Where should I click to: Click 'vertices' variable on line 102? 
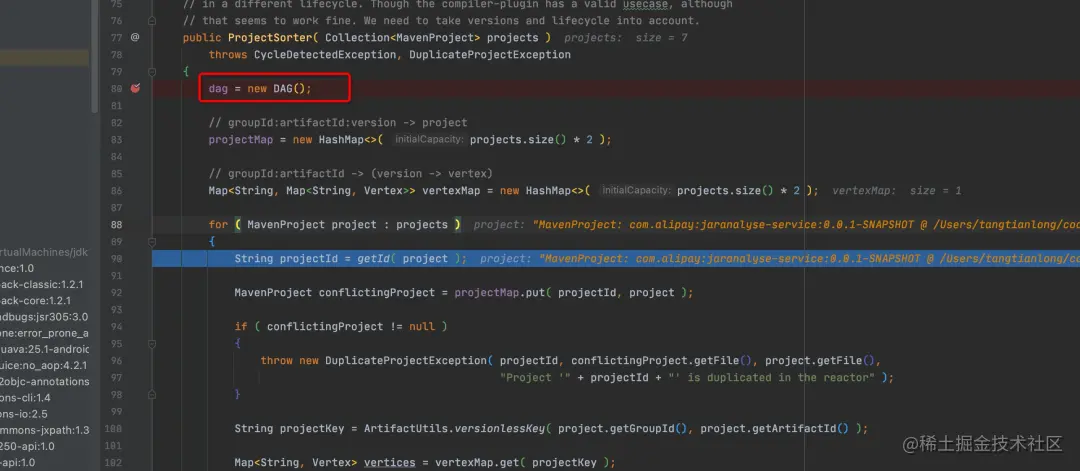(389, 462)
